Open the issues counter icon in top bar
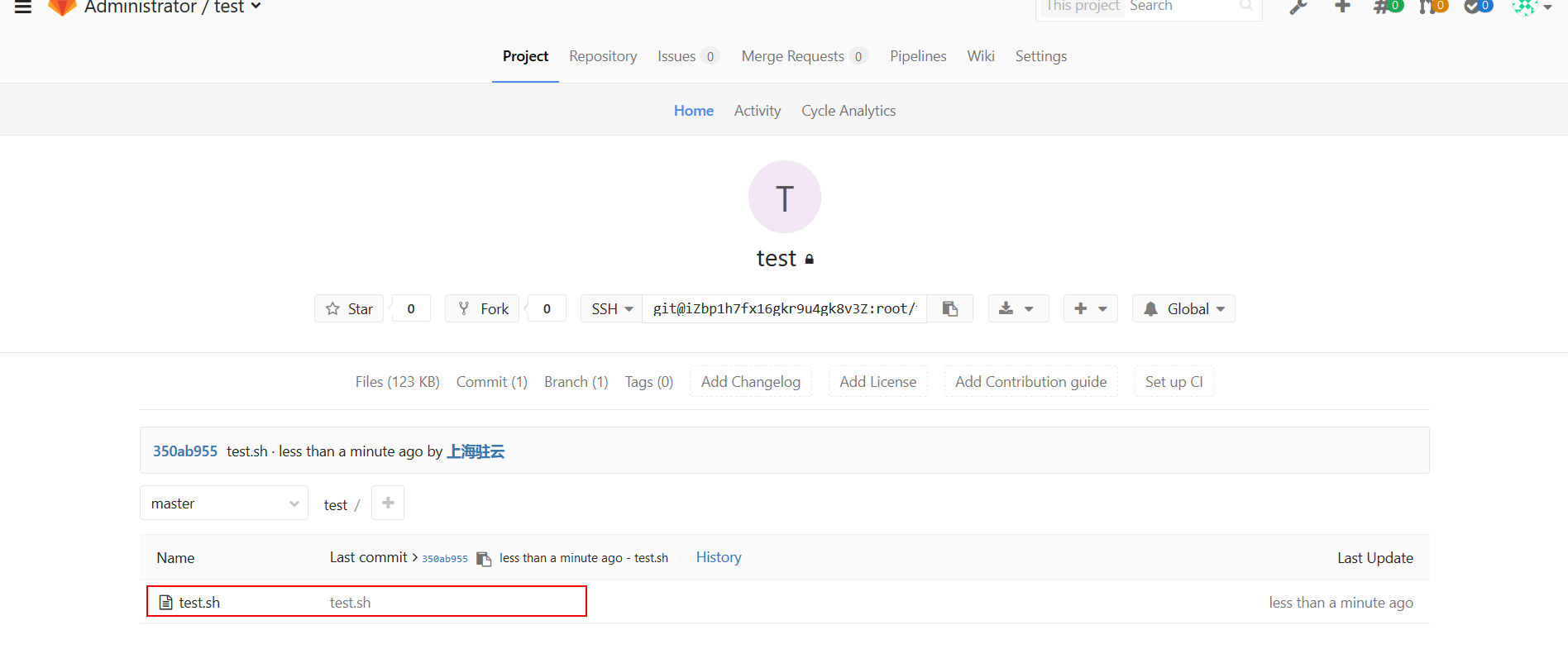 [x=1388, y=7]
